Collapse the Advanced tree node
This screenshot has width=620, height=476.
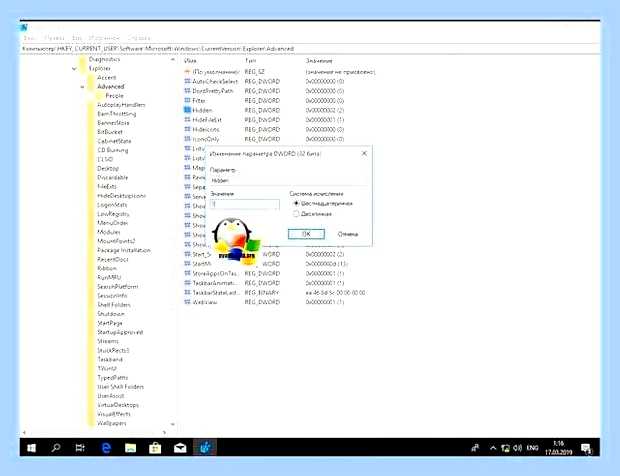tap(82, 87)
